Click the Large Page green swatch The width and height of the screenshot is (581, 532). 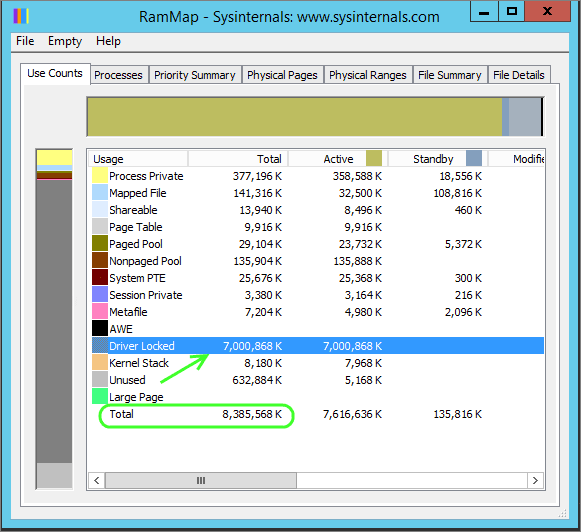click(x=100, y=396)
